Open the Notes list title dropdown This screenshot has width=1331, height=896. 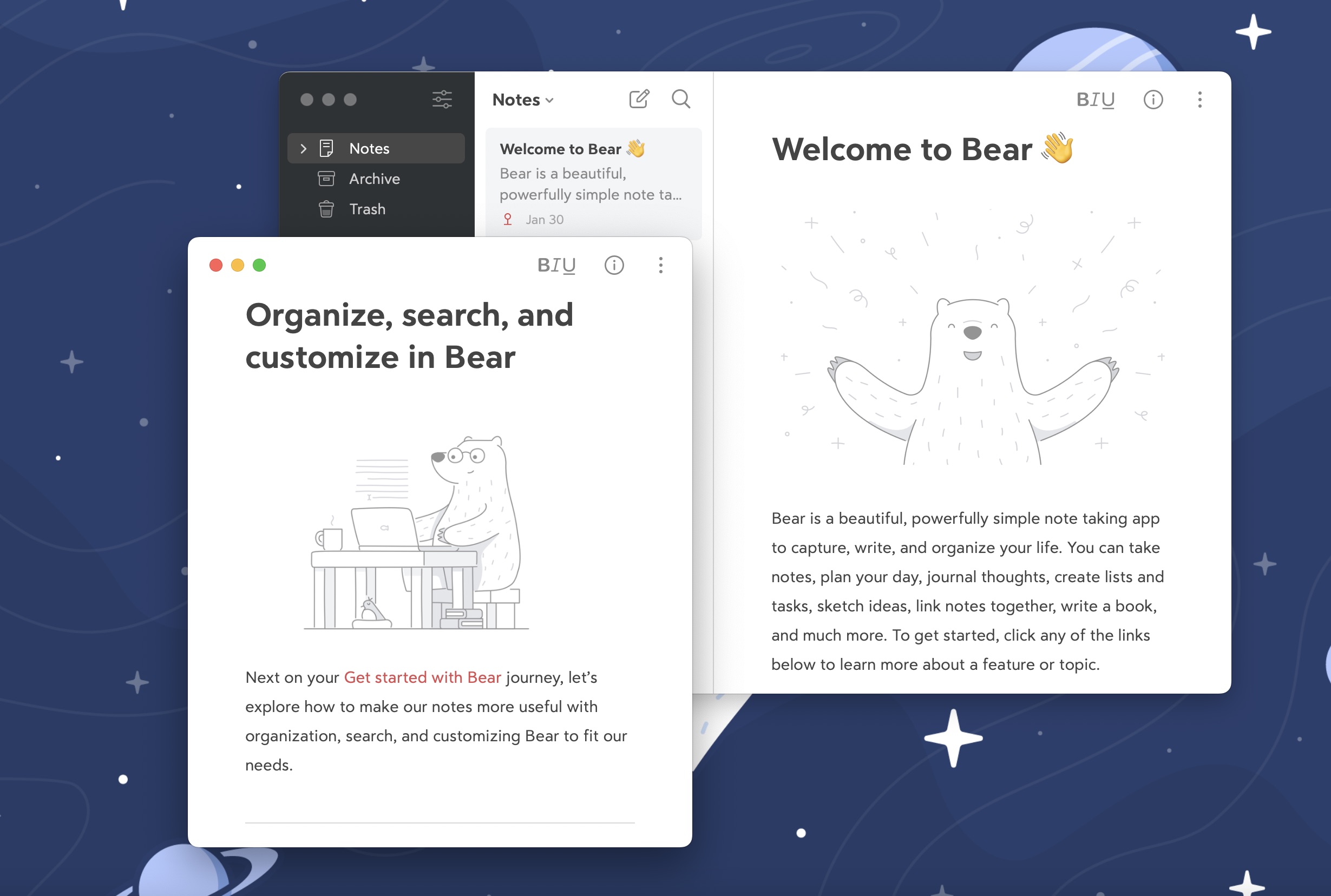(523, 100)
